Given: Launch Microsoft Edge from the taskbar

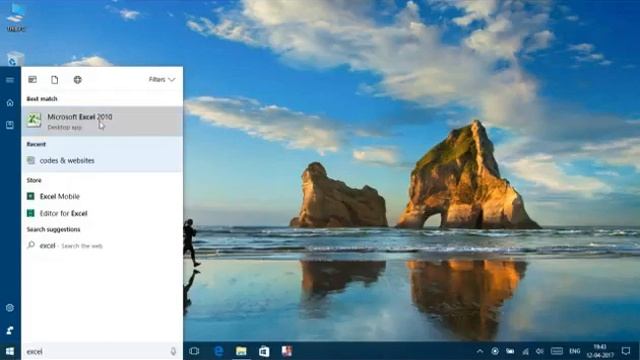Looking at the screenshot, I should 218,351.
